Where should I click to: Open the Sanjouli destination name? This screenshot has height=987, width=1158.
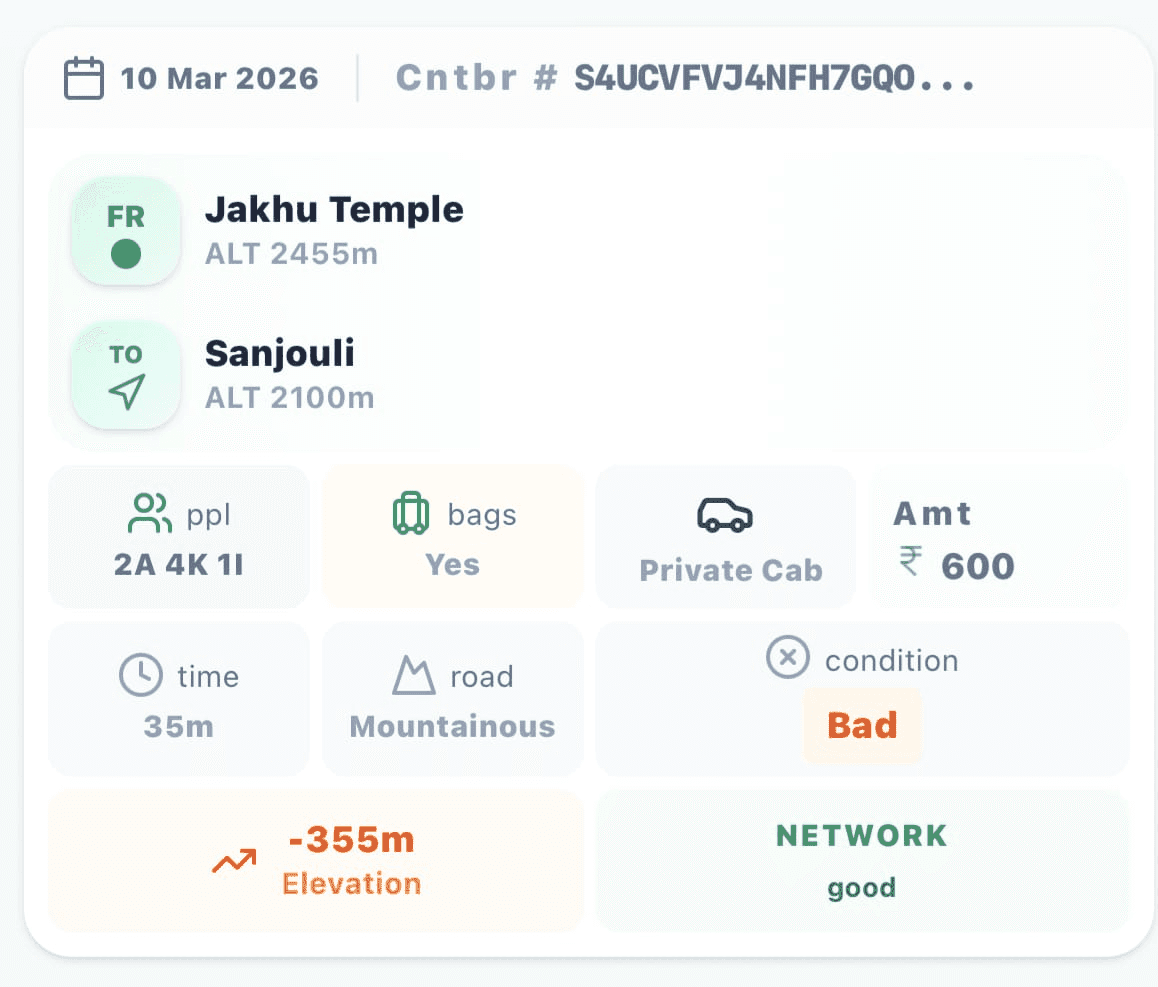280,353
